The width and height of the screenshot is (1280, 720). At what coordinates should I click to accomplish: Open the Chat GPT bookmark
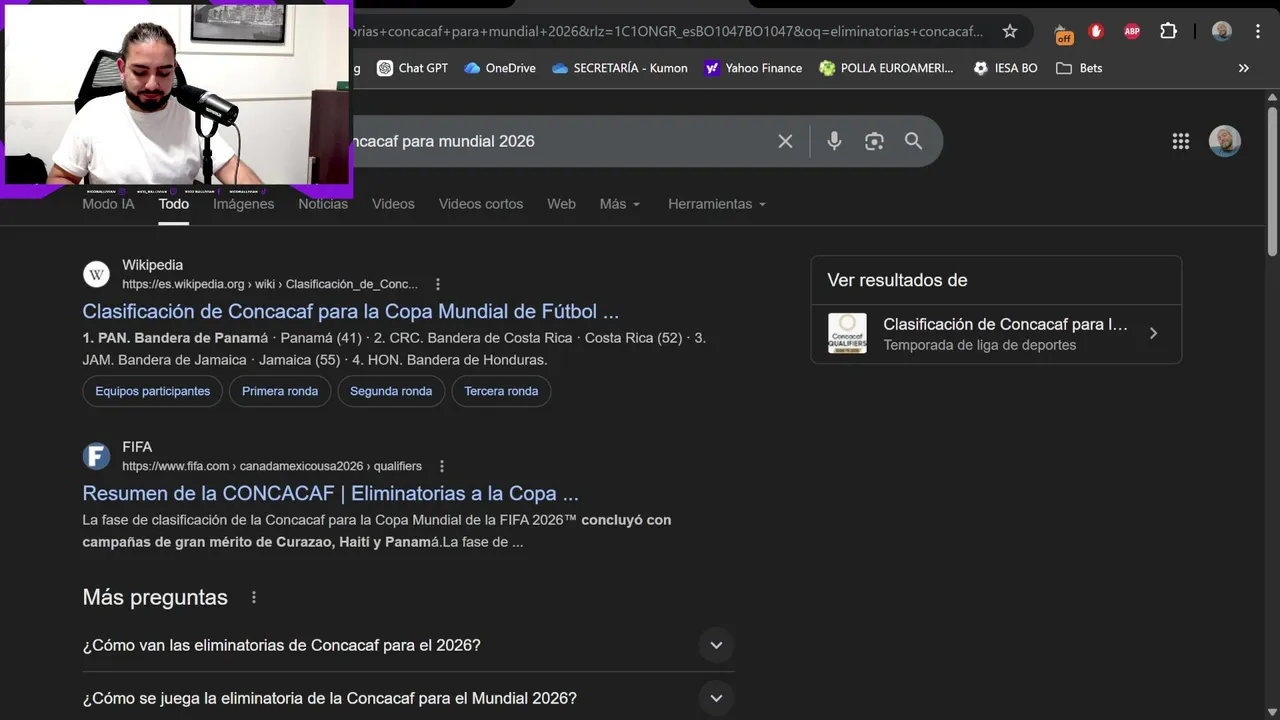[412, 68]
